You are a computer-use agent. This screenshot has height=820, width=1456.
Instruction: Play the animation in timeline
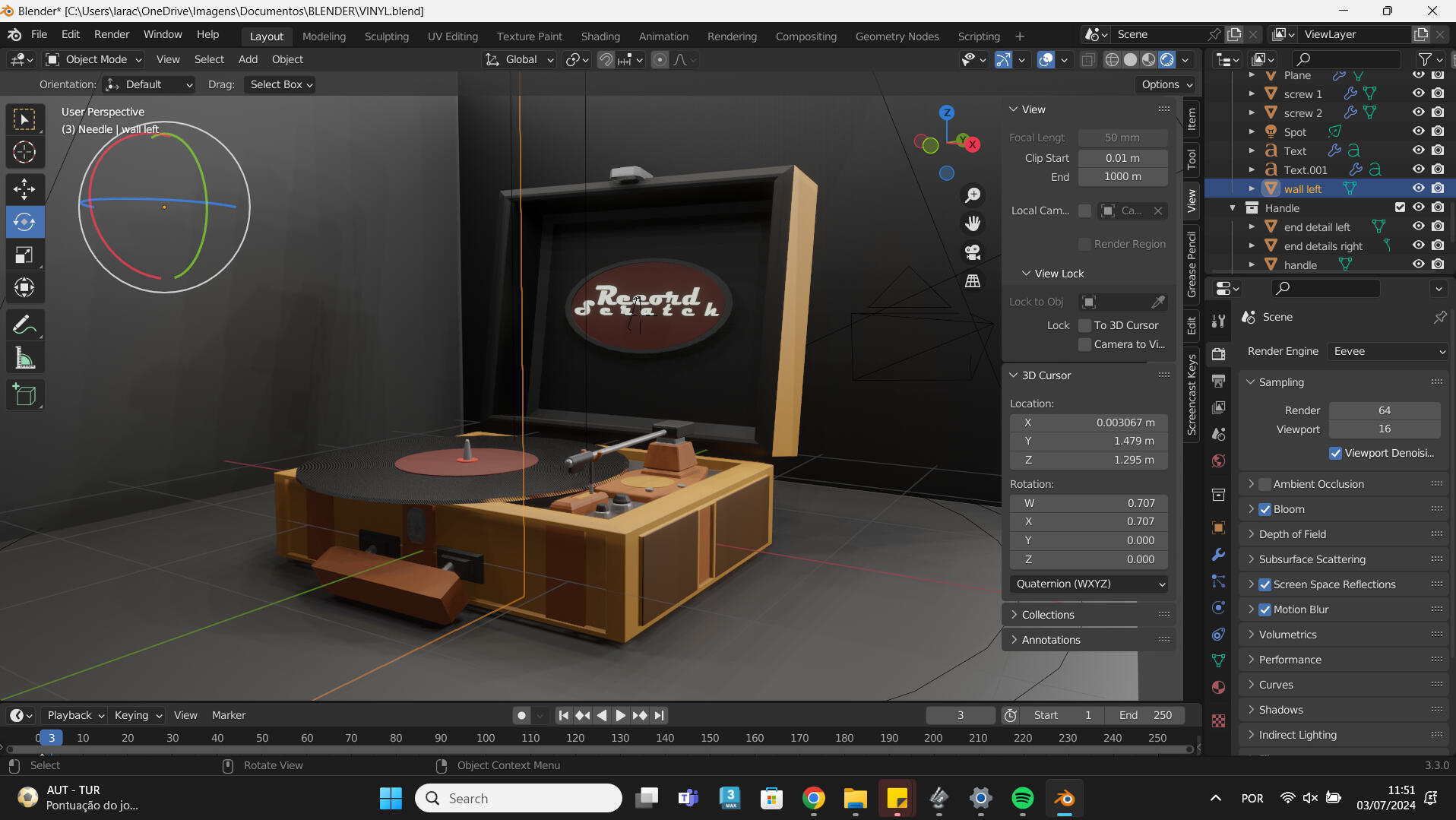coord(620,715)
